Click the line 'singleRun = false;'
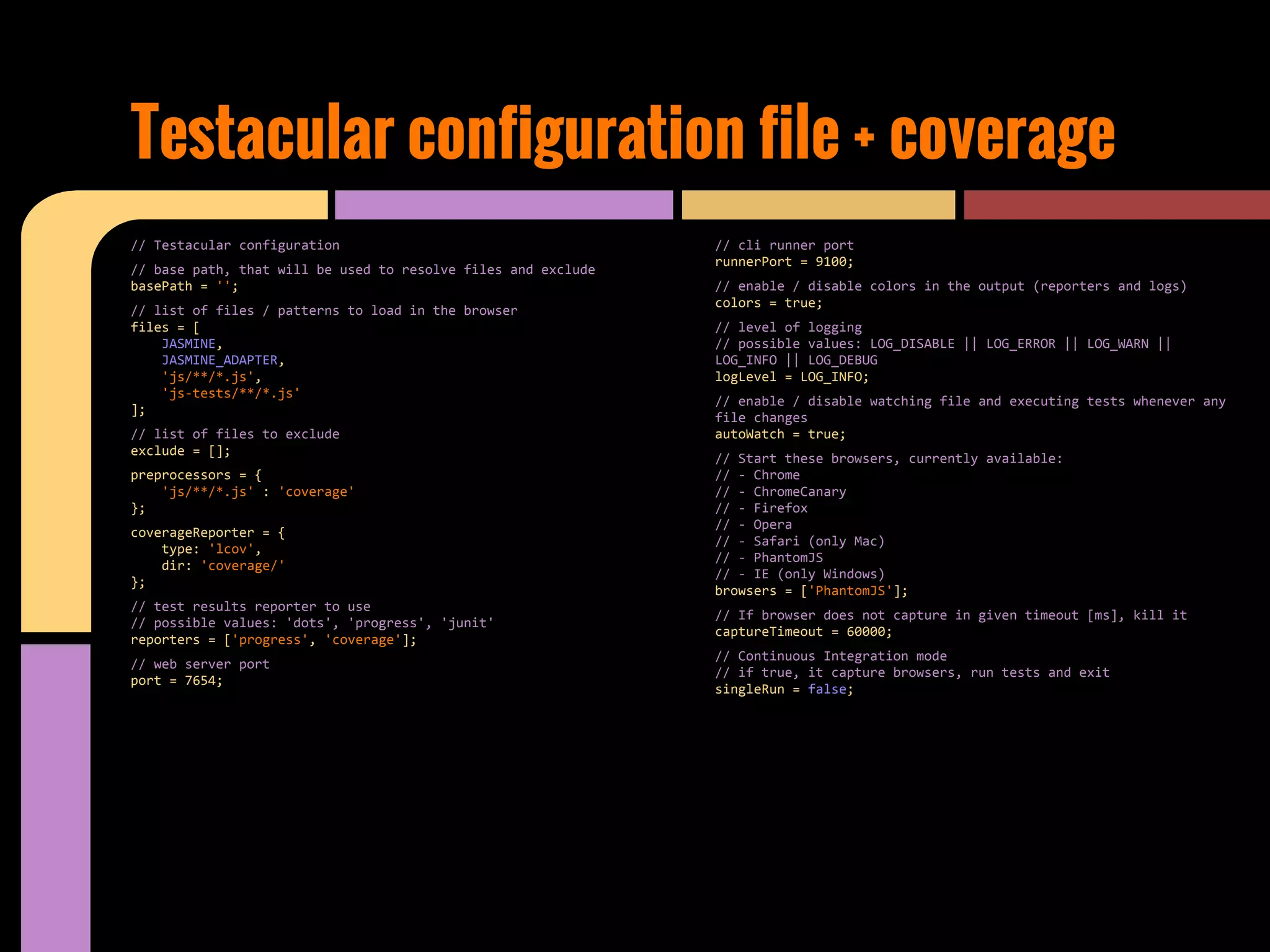 click(784, 689)
